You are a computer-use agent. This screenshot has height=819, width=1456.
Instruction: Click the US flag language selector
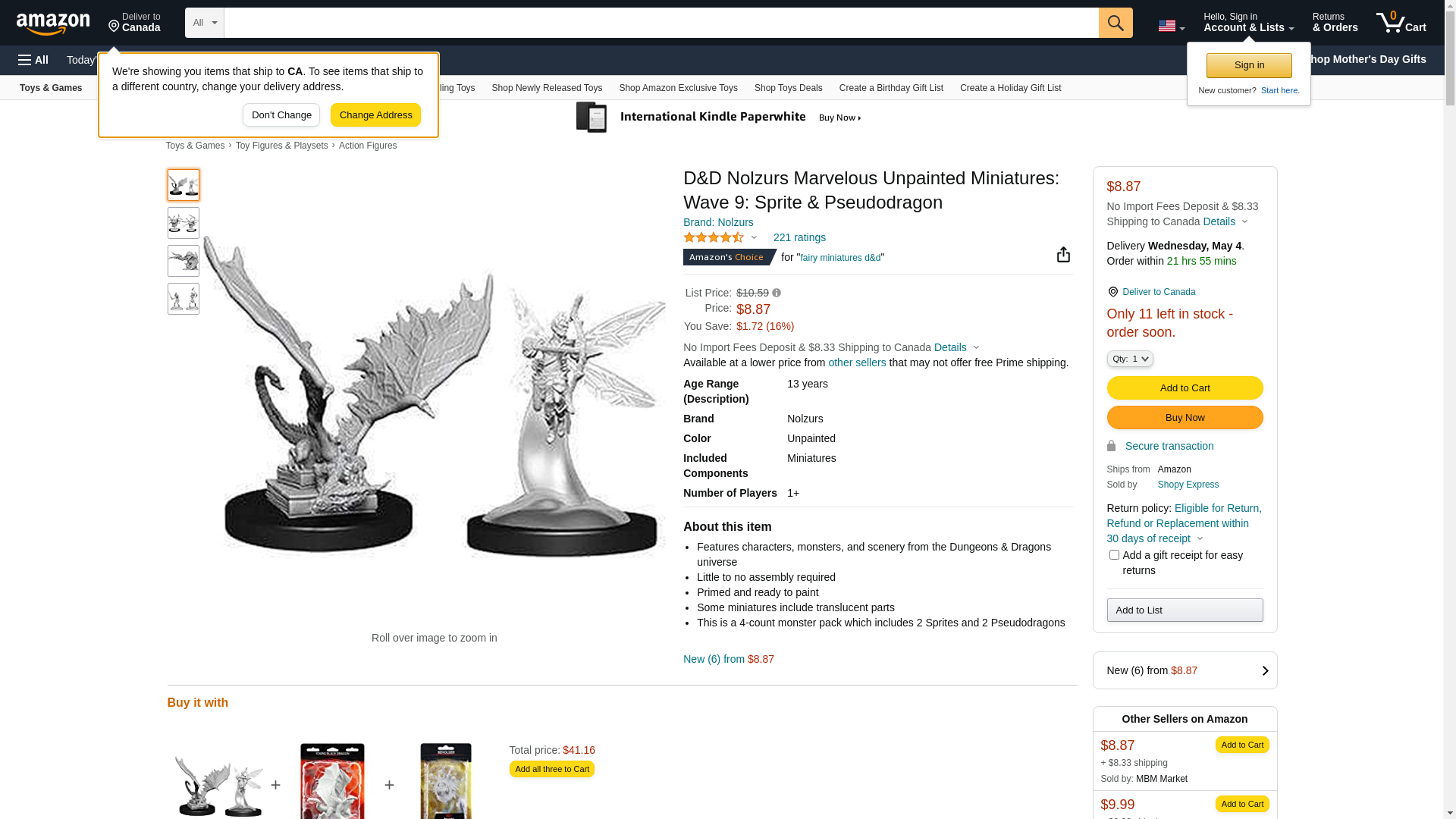pyautogui.click(x=1171, y=27)
